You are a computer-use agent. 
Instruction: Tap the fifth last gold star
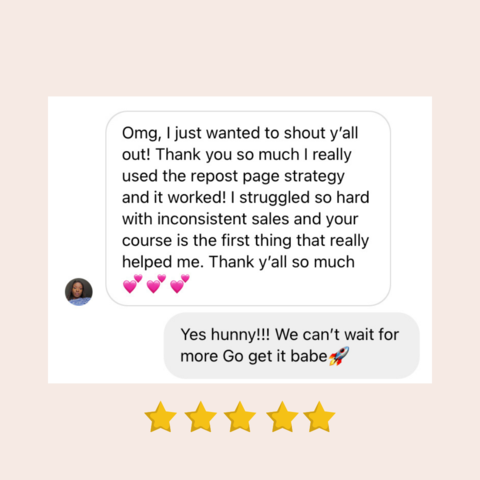319,417
